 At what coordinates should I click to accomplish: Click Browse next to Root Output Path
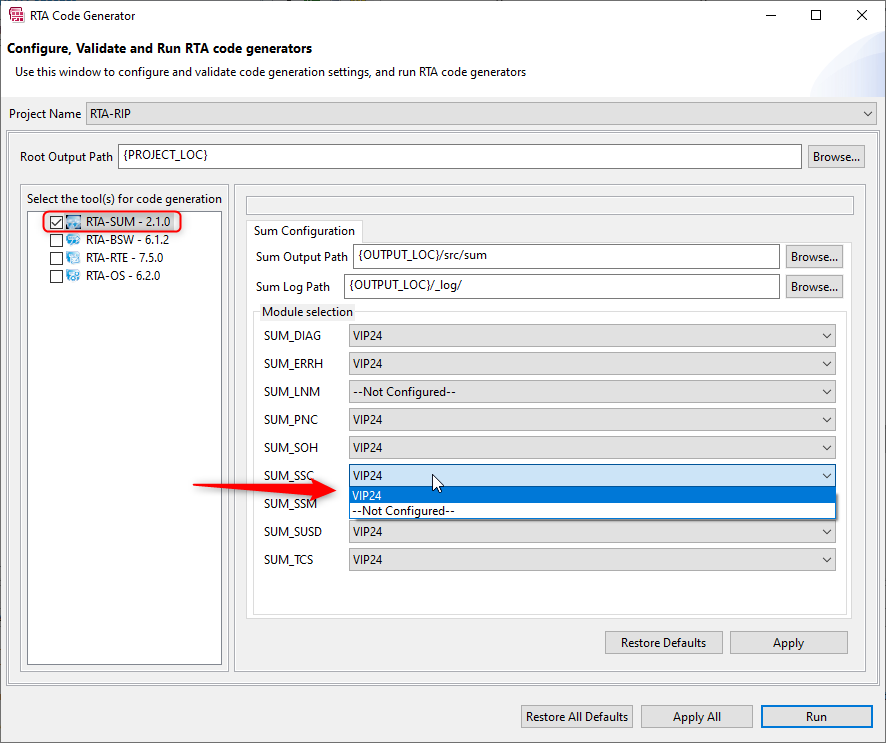tap(836, 157)
